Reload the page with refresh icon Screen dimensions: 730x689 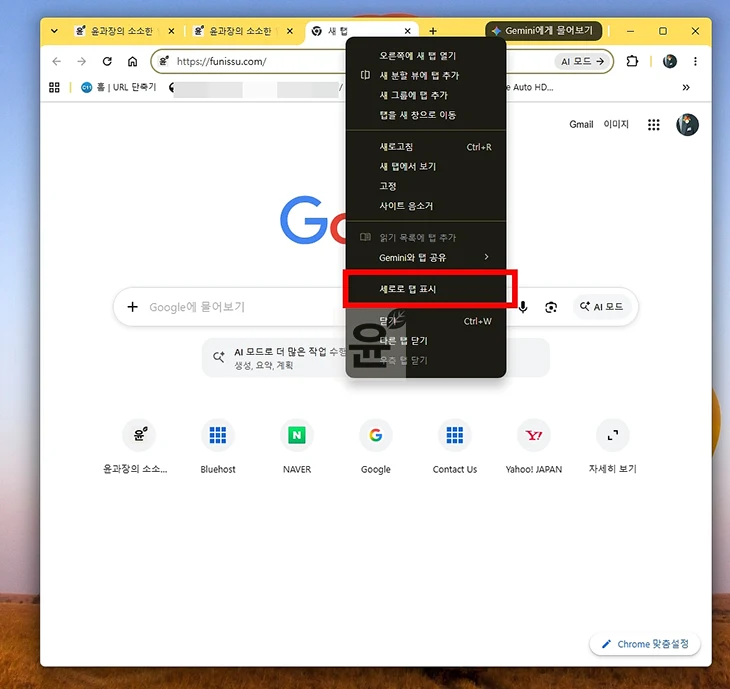107,61
